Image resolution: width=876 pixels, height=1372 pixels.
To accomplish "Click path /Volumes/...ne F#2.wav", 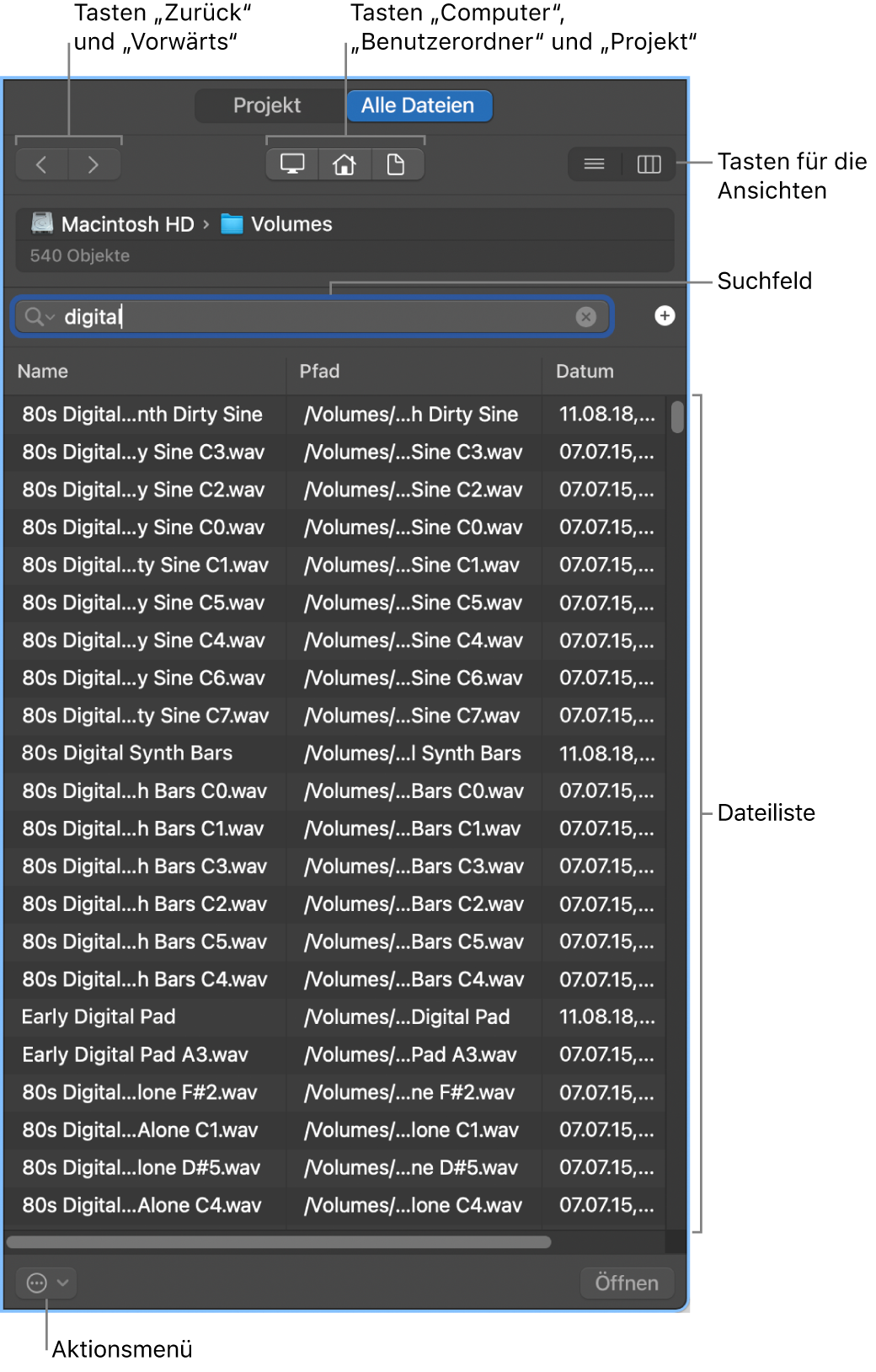I will 409,1093.
